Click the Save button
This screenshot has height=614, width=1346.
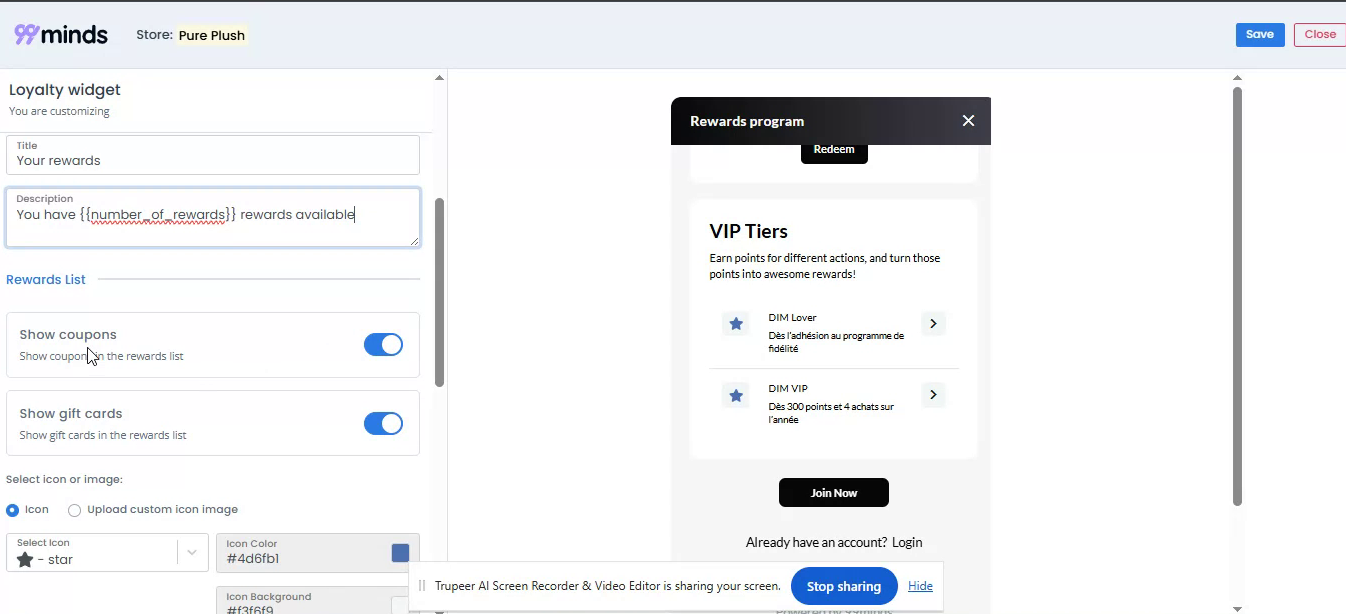pos(1260,34)
